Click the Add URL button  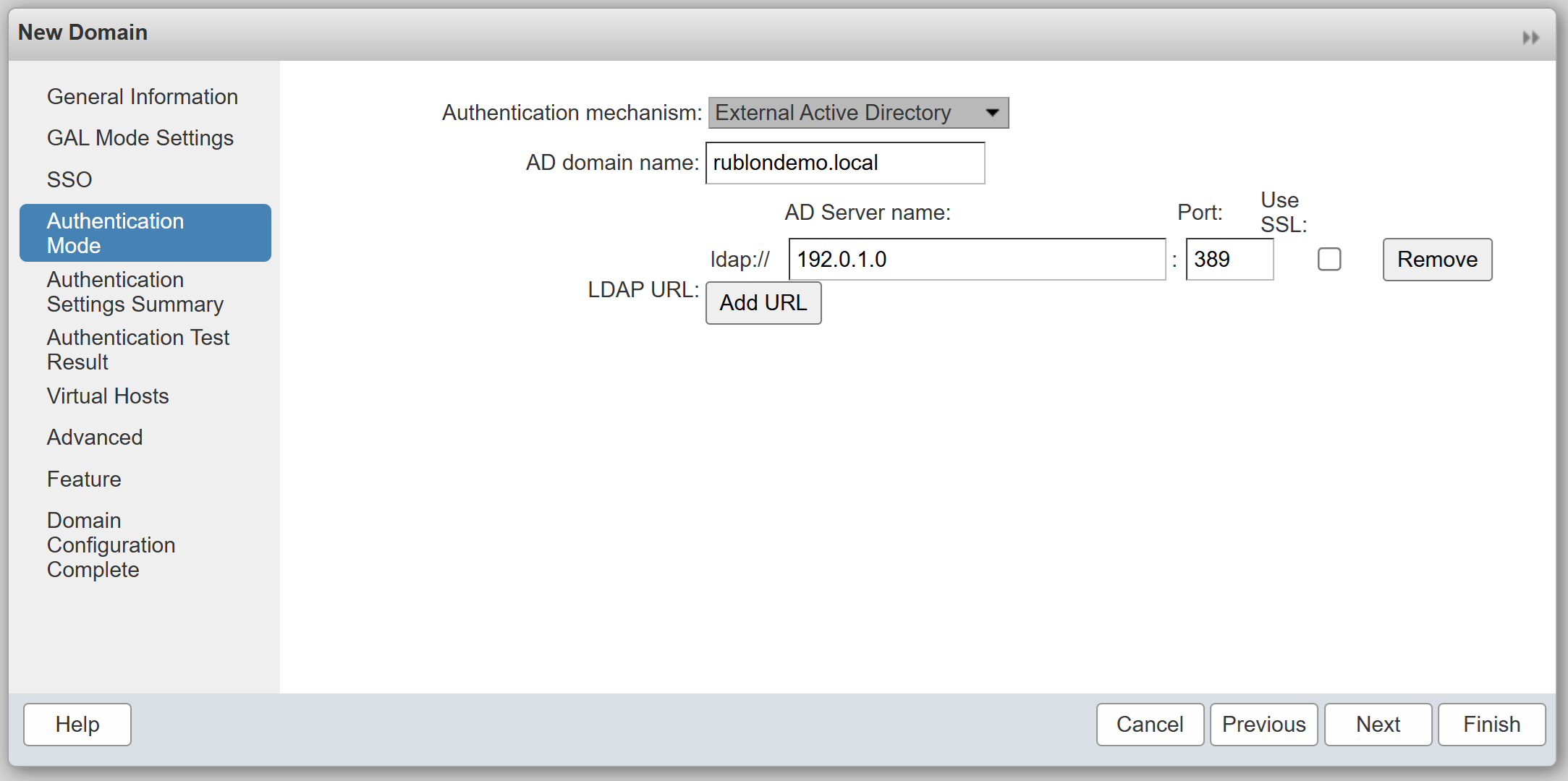[x=763, y=303]
